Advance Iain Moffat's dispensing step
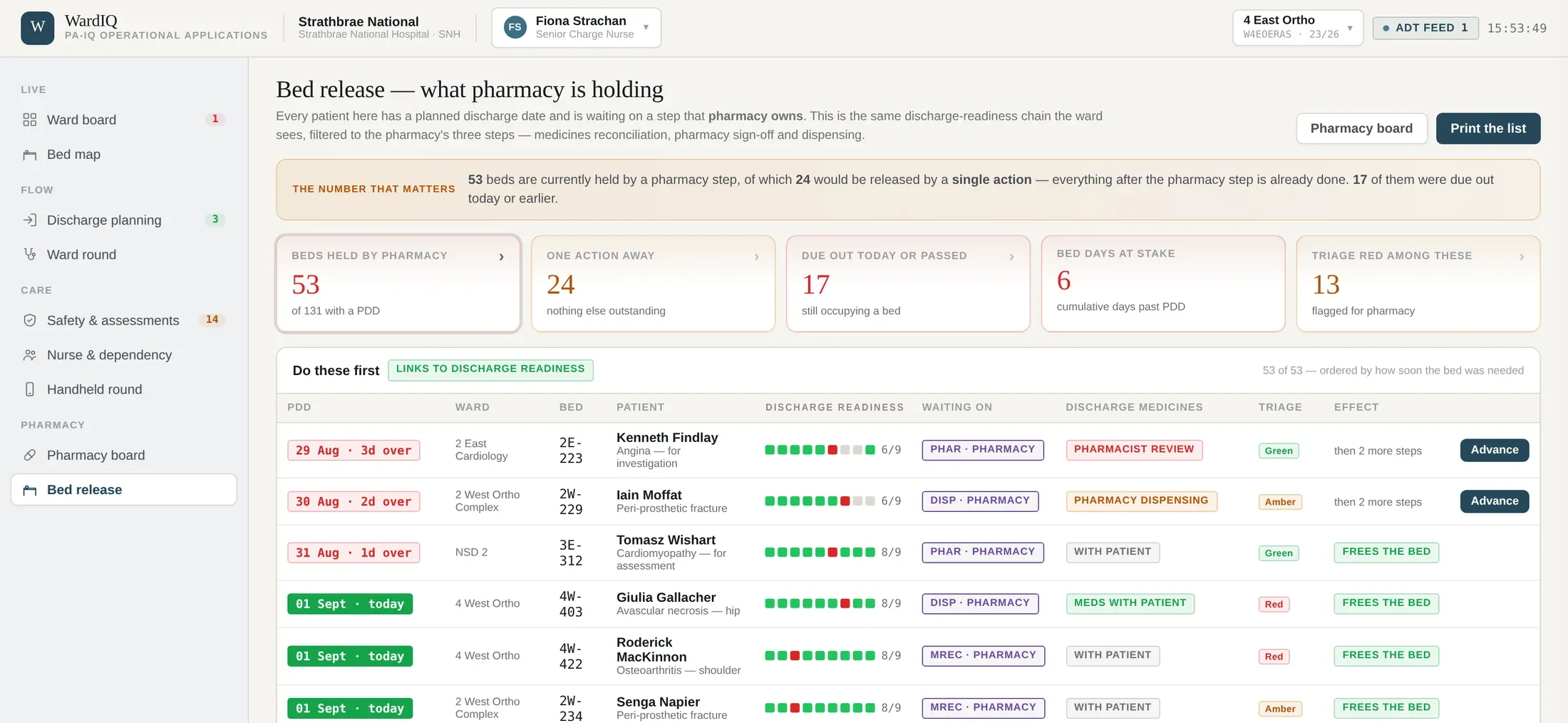 pyautogui.click(x=1495, y=501)
